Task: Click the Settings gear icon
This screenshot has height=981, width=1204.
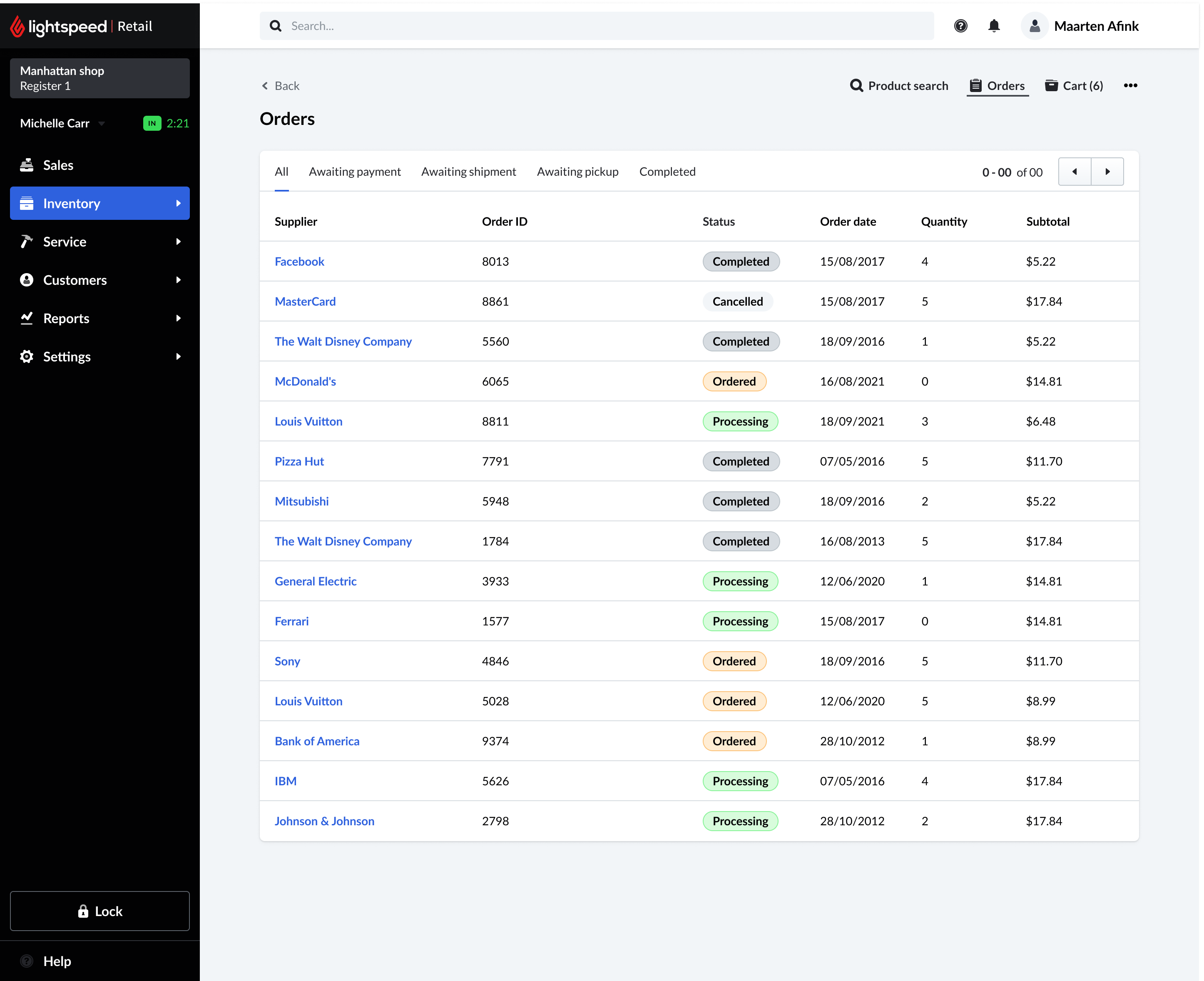Action: [x=27, y=356]
